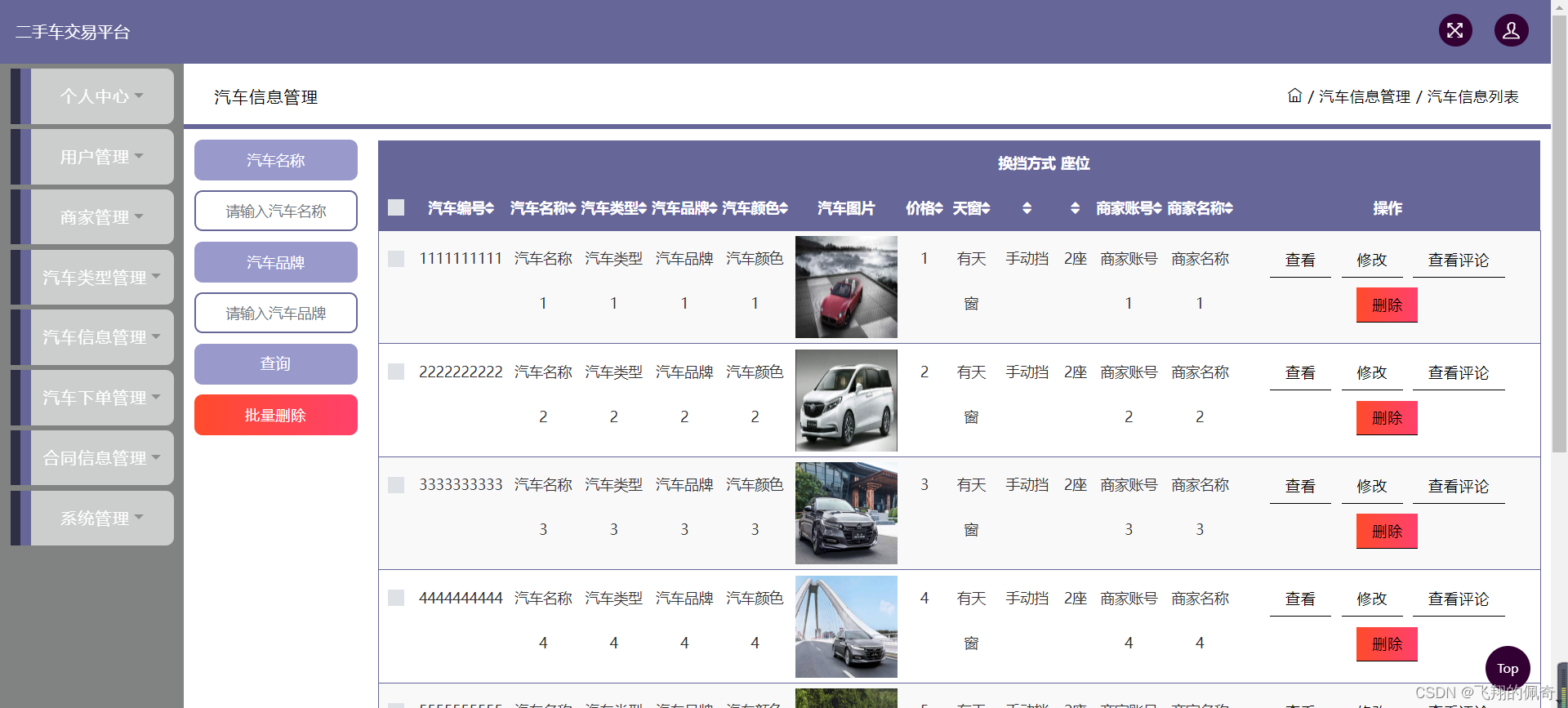1568x708 pixels.
Task: Click 修改 for car 2222222222
Action: [x=1372, y=373]
